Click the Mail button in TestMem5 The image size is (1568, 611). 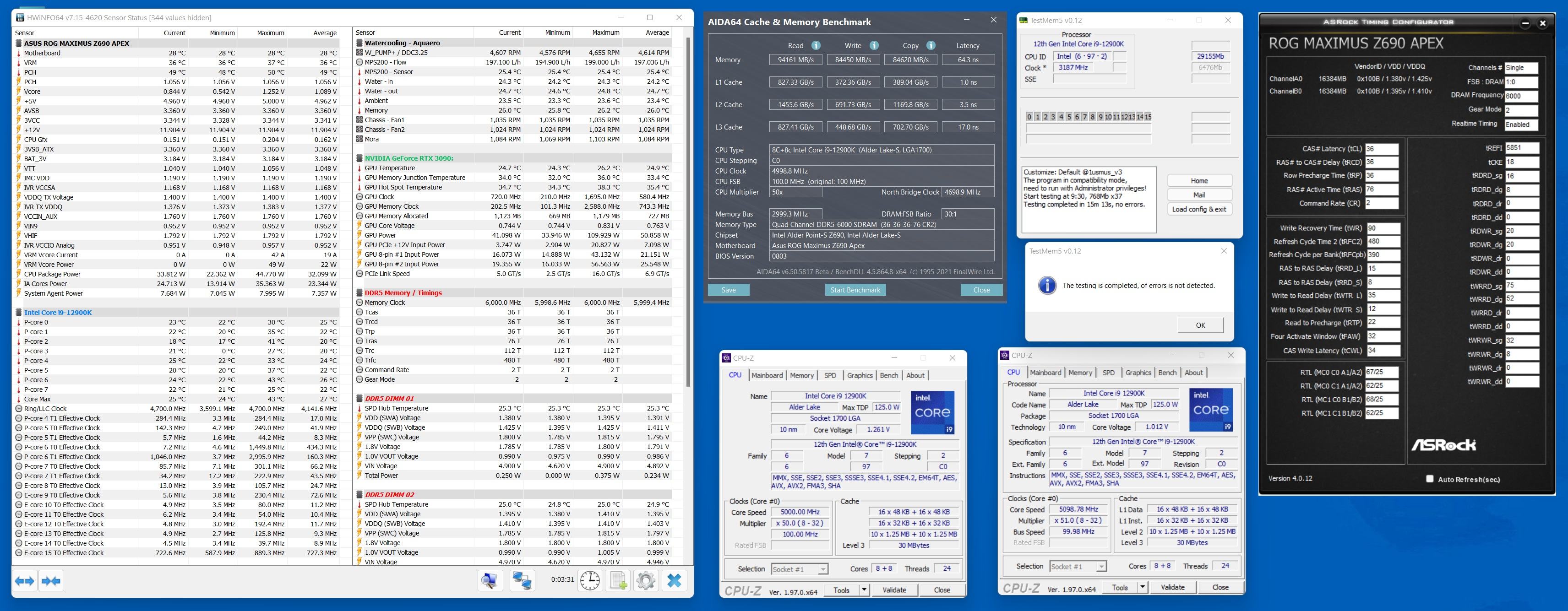[1199, 195]
